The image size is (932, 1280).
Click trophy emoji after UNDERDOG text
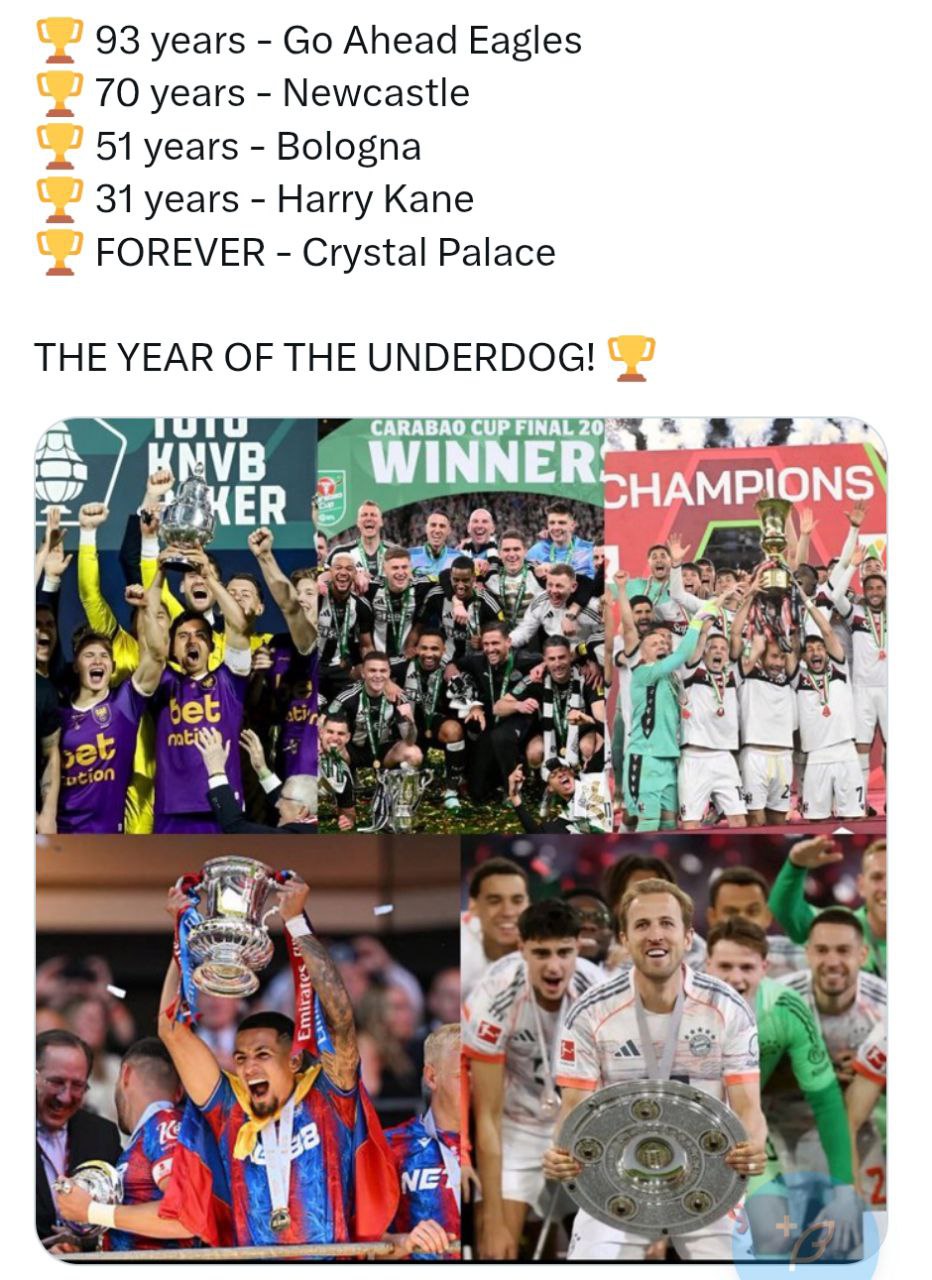pos(631,357)
